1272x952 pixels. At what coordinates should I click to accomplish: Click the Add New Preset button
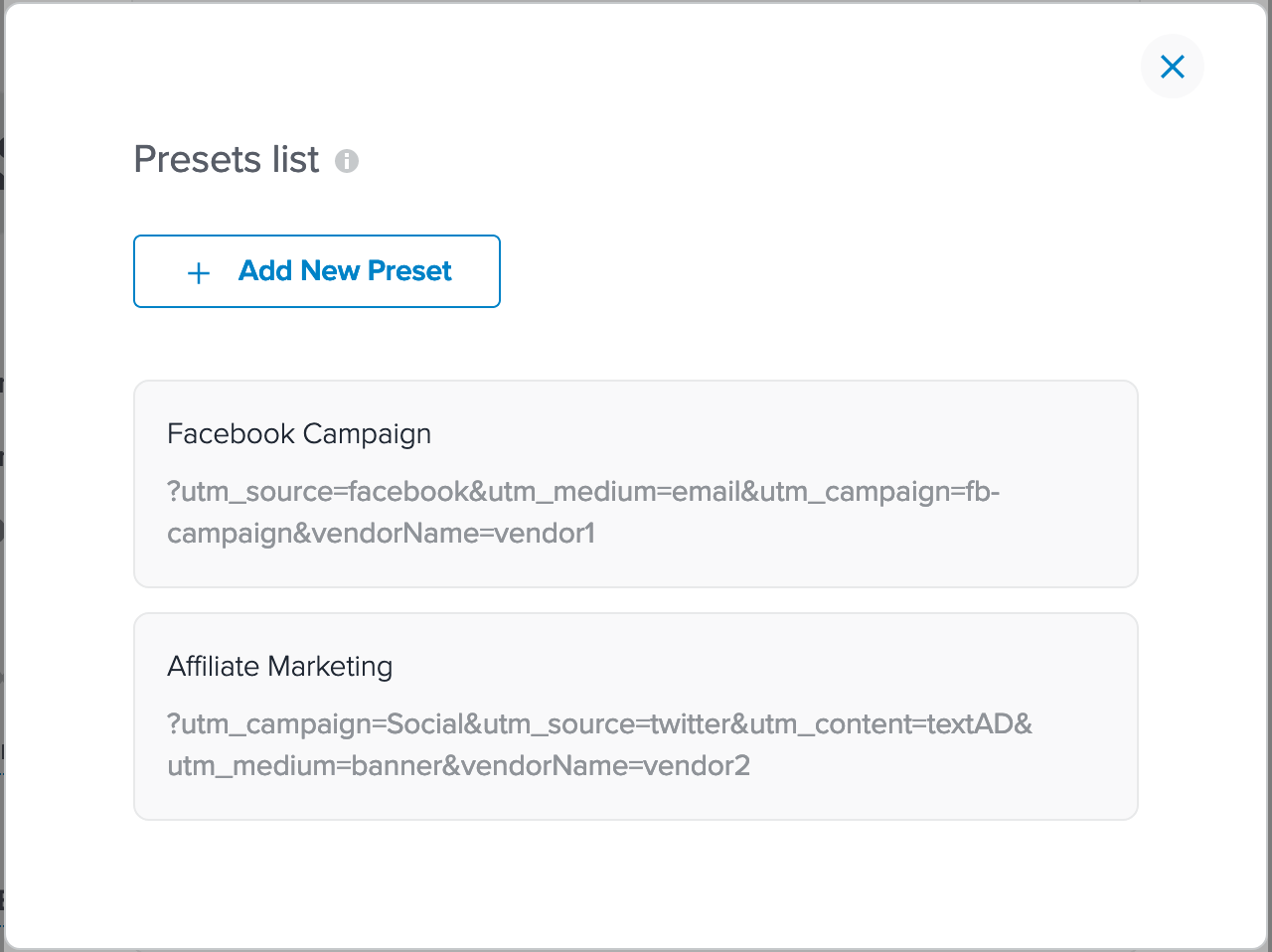click(317, 271)
